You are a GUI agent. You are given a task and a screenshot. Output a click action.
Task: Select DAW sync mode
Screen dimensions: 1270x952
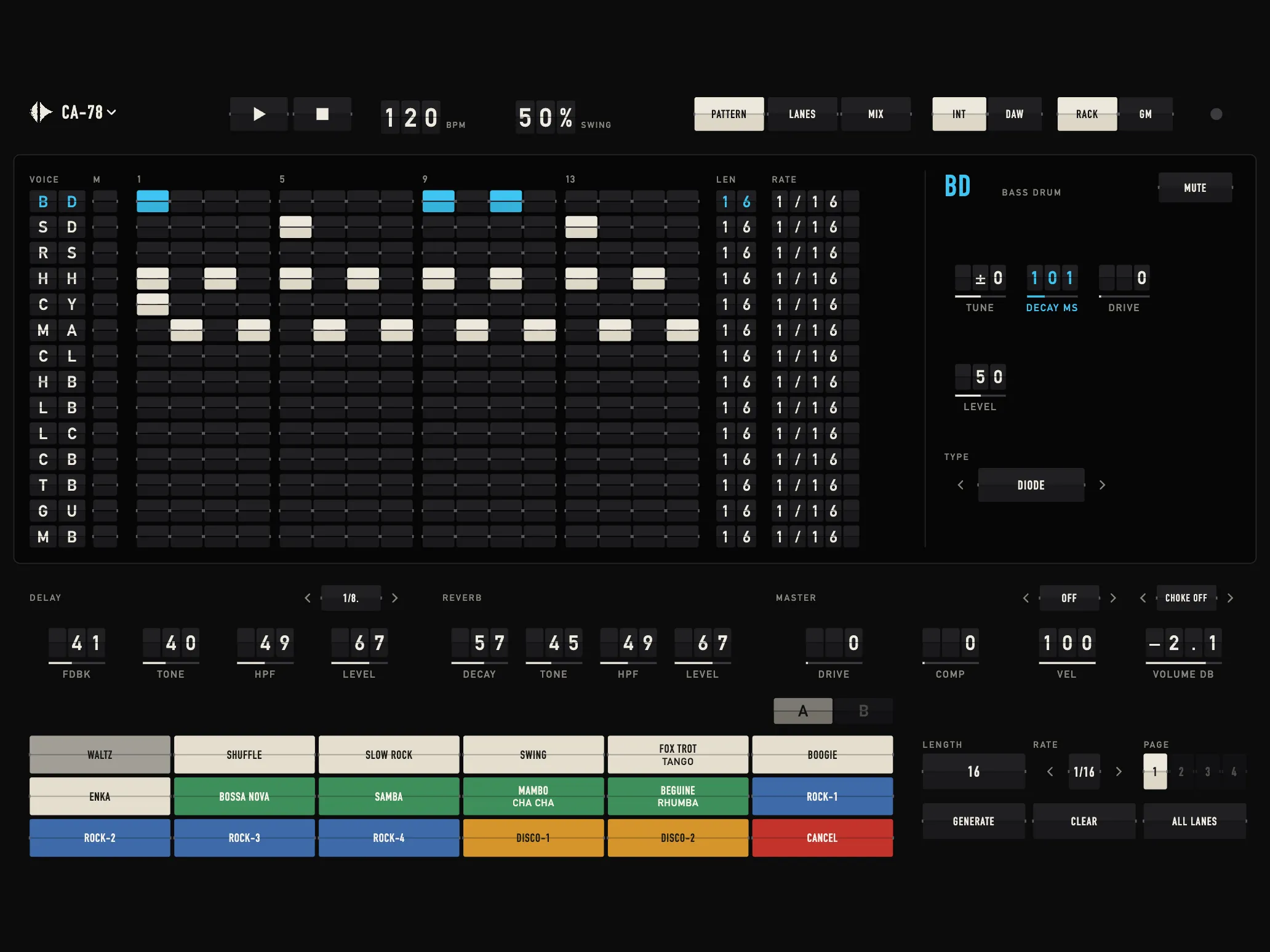[1015, 114]
